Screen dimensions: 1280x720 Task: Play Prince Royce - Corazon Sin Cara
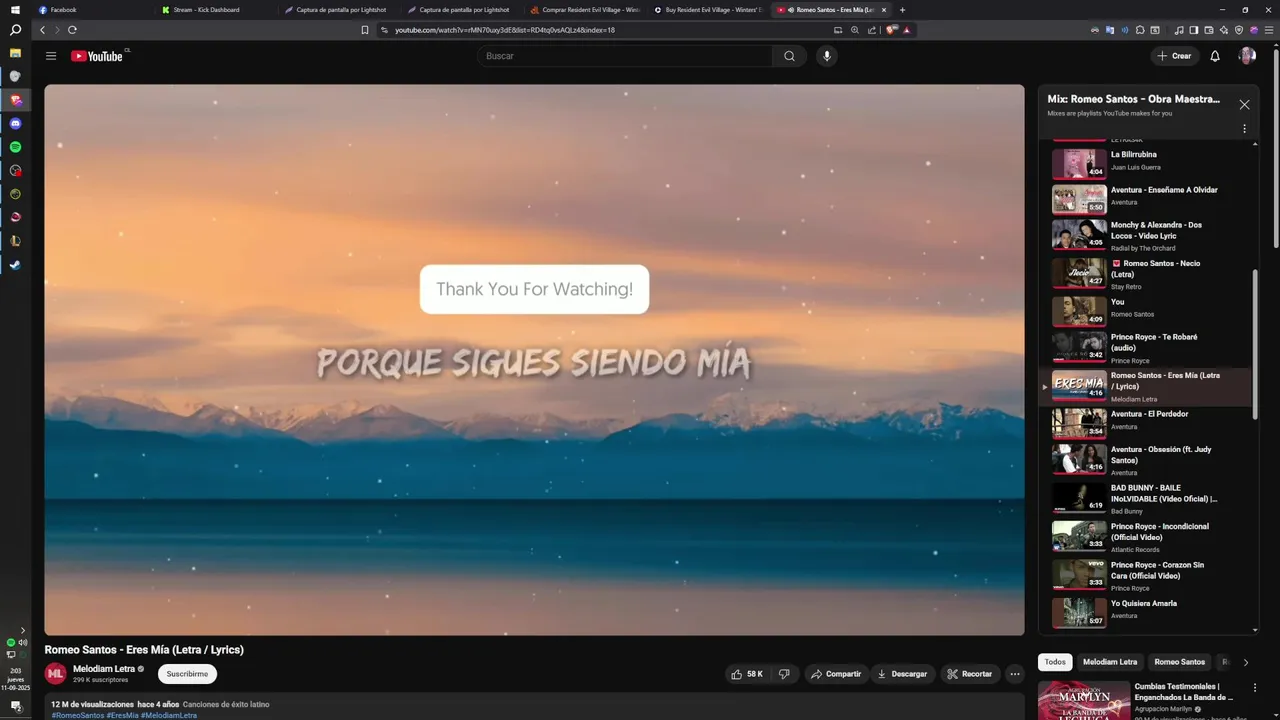click(1145, 574)
